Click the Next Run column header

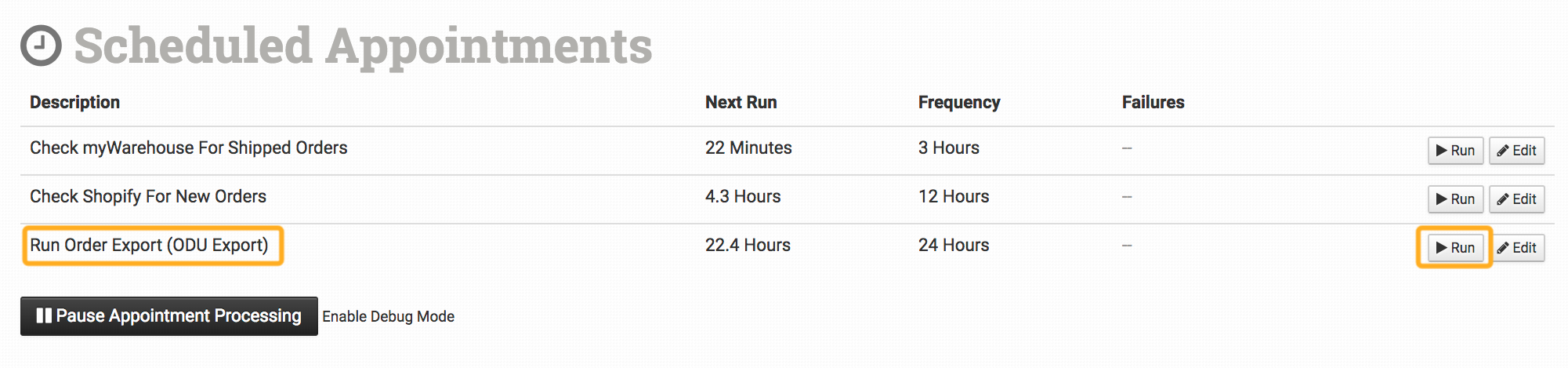[741, 102]
